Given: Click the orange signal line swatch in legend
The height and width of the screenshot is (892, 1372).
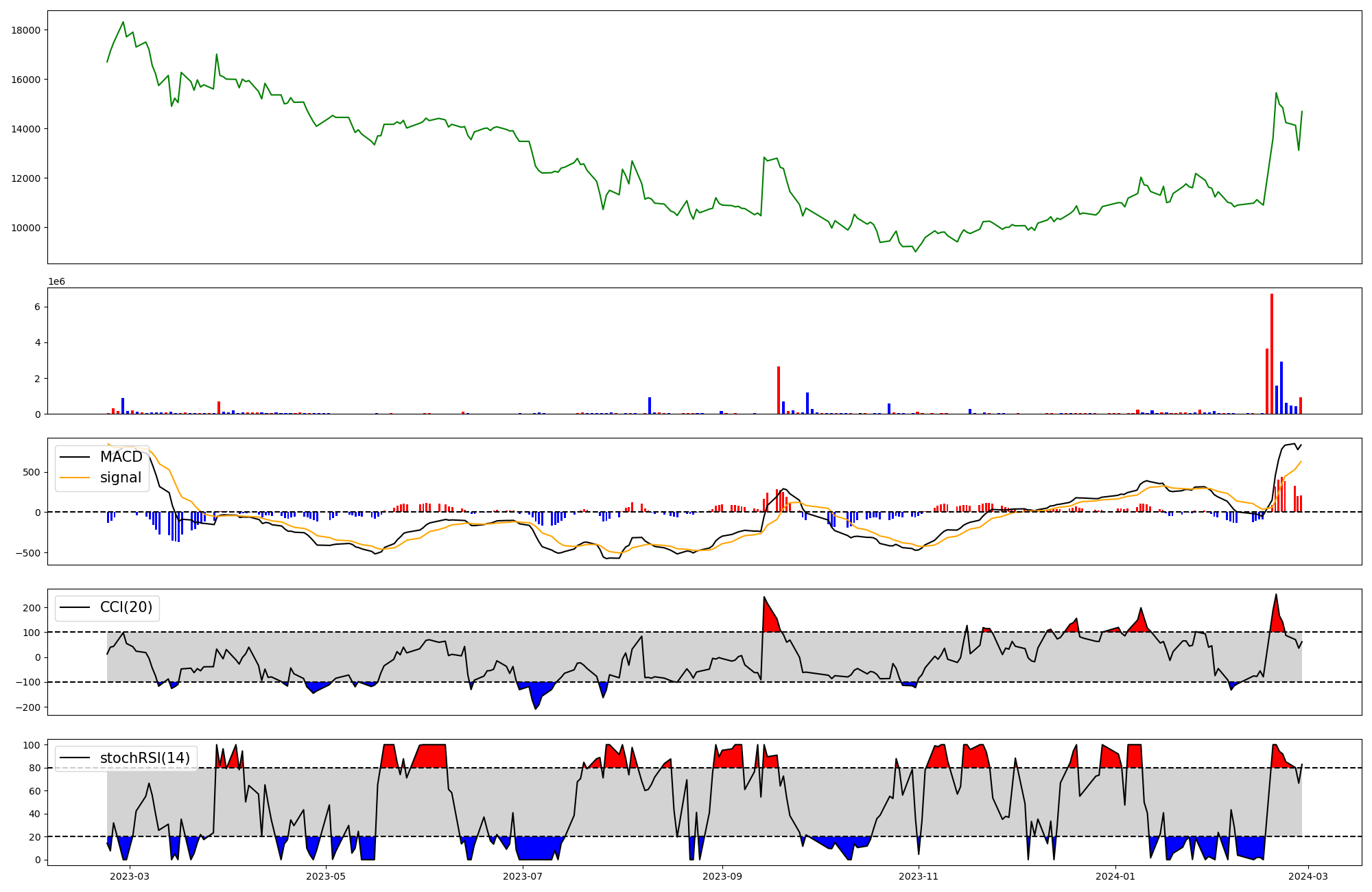Looking at the screenshot, I should click(x=75, y=478).
